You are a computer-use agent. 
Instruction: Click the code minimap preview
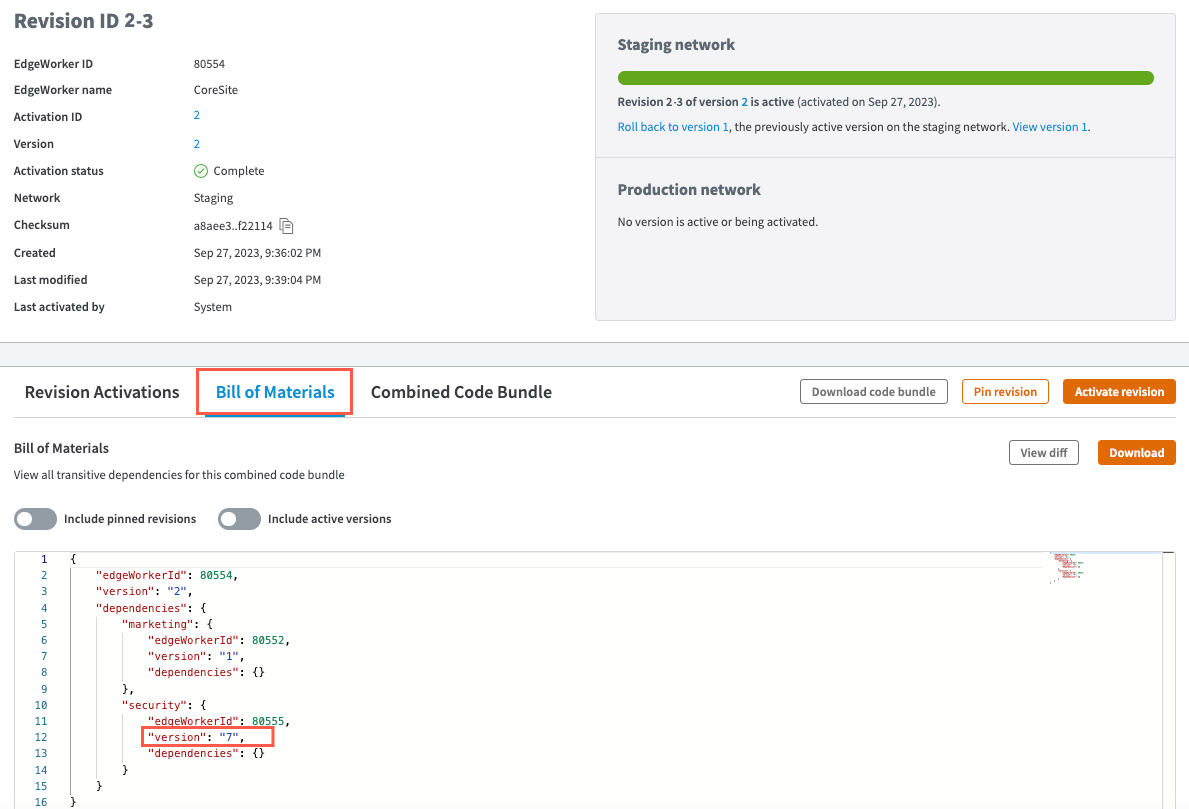(1068, 568)
